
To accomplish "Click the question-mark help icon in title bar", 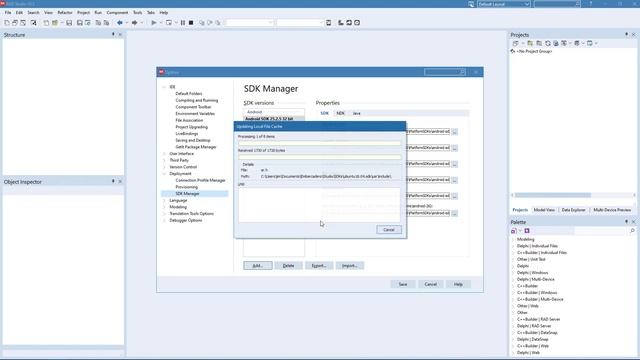I will tap(591, 4).
